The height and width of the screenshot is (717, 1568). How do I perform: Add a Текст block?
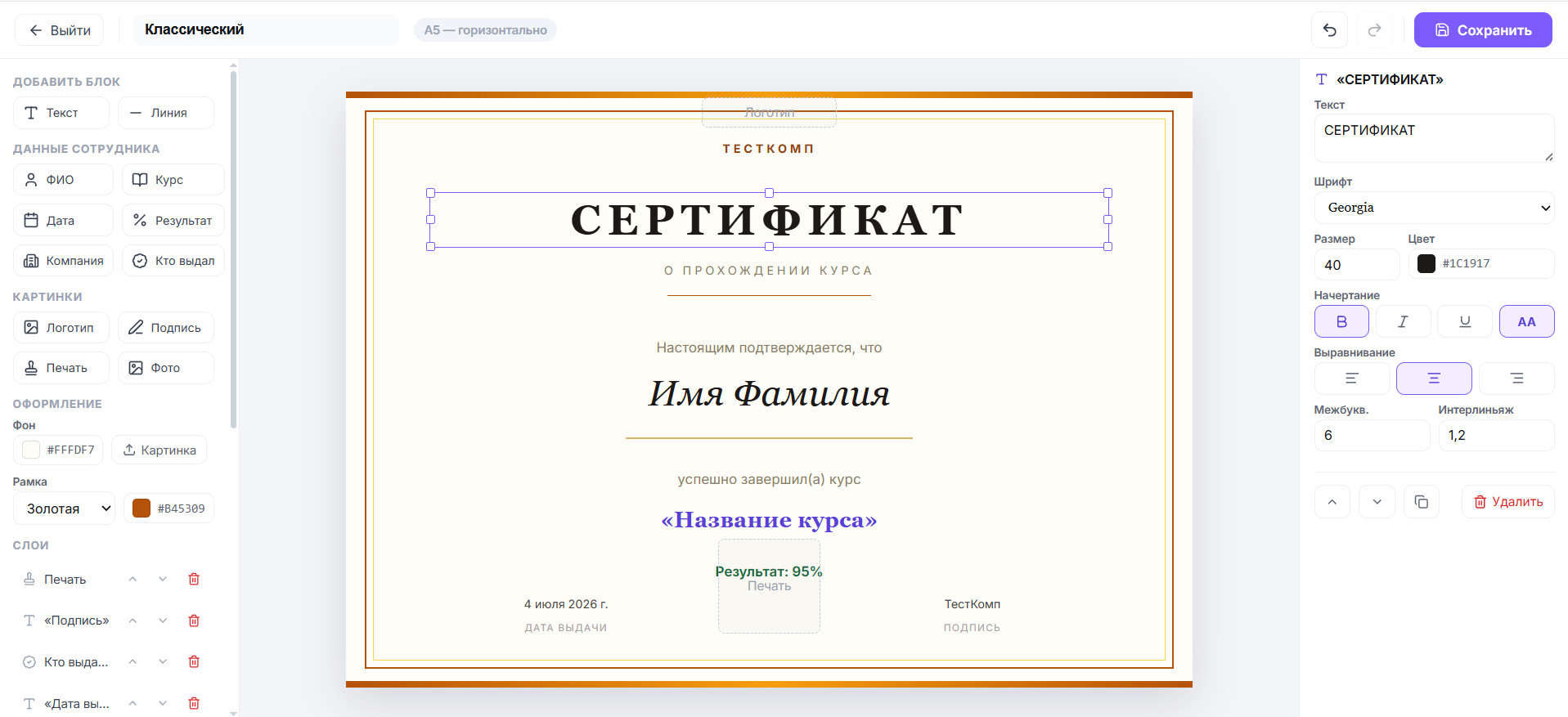click(x=61, y=113)
